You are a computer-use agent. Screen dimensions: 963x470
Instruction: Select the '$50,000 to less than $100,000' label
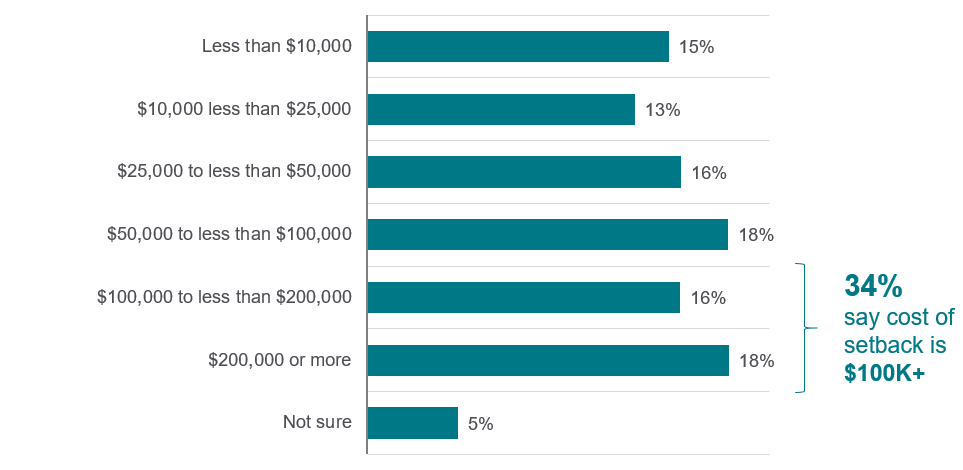pyautogui.click(x=229, y=234)
